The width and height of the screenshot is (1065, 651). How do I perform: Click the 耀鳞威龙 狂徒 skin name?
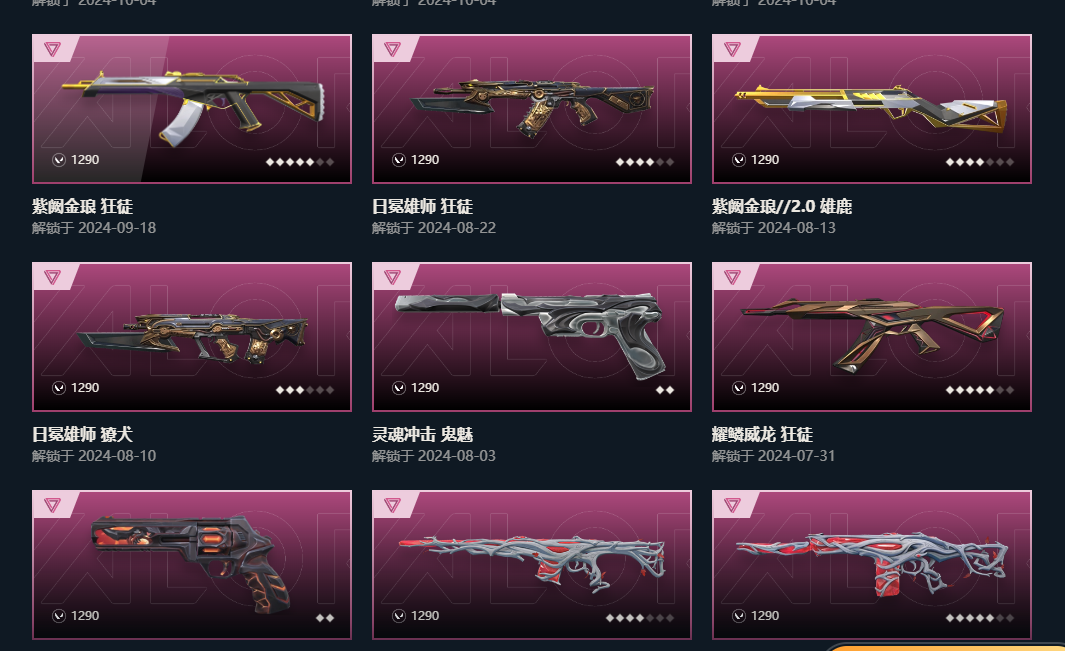tap(762, 434)
